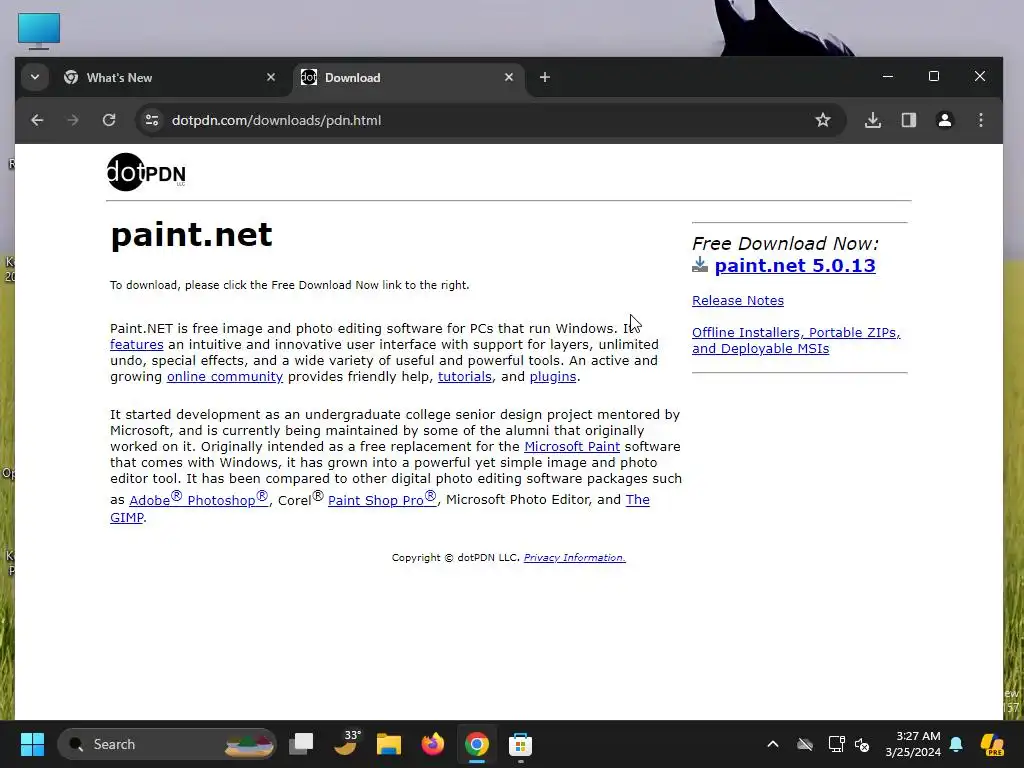Open the Copilot preview icon in taskbar
This screenshot has height=768, width=1024.
click(x=992, y=744)
